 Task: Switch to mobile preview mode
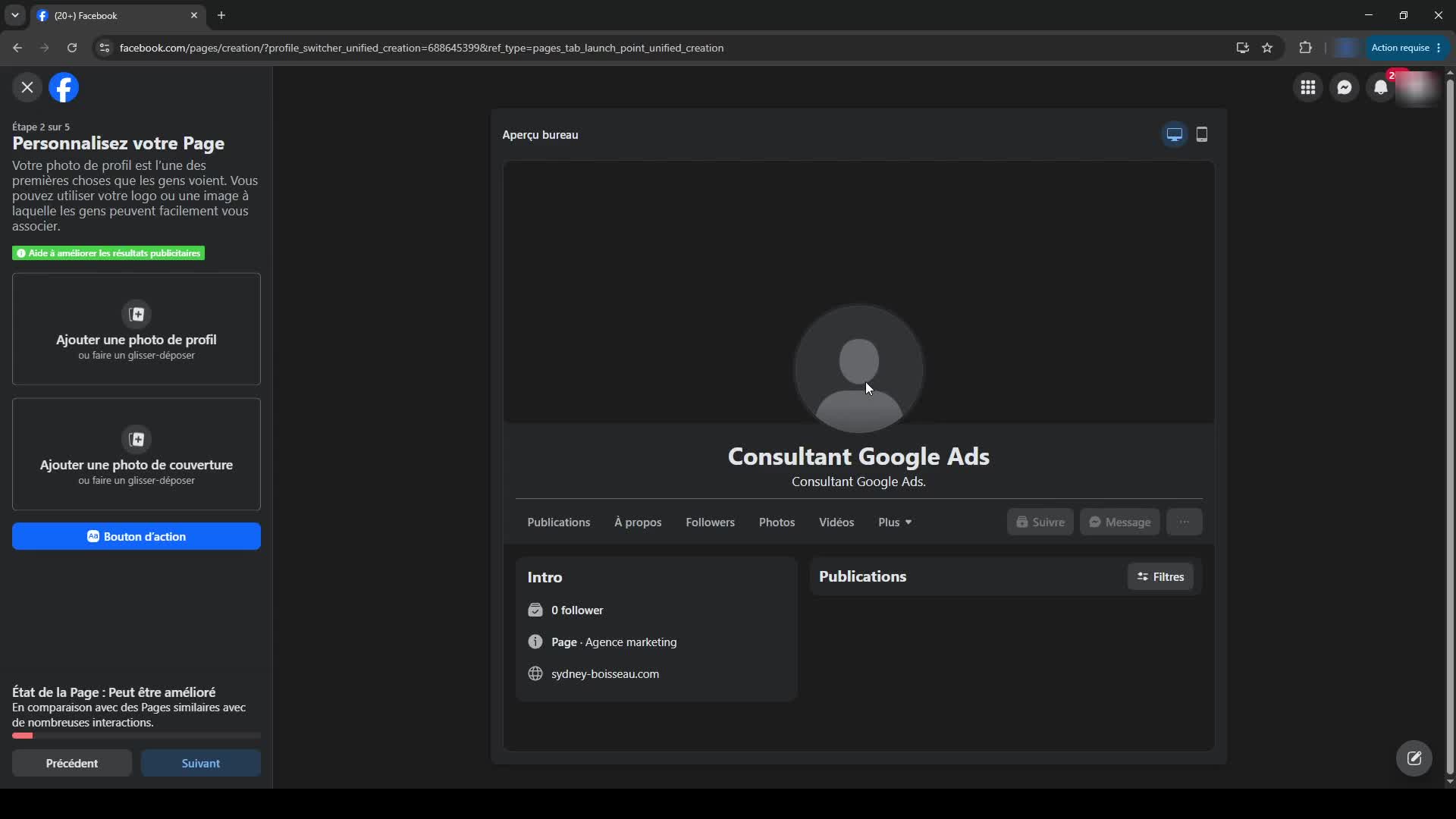point(1202,135)
